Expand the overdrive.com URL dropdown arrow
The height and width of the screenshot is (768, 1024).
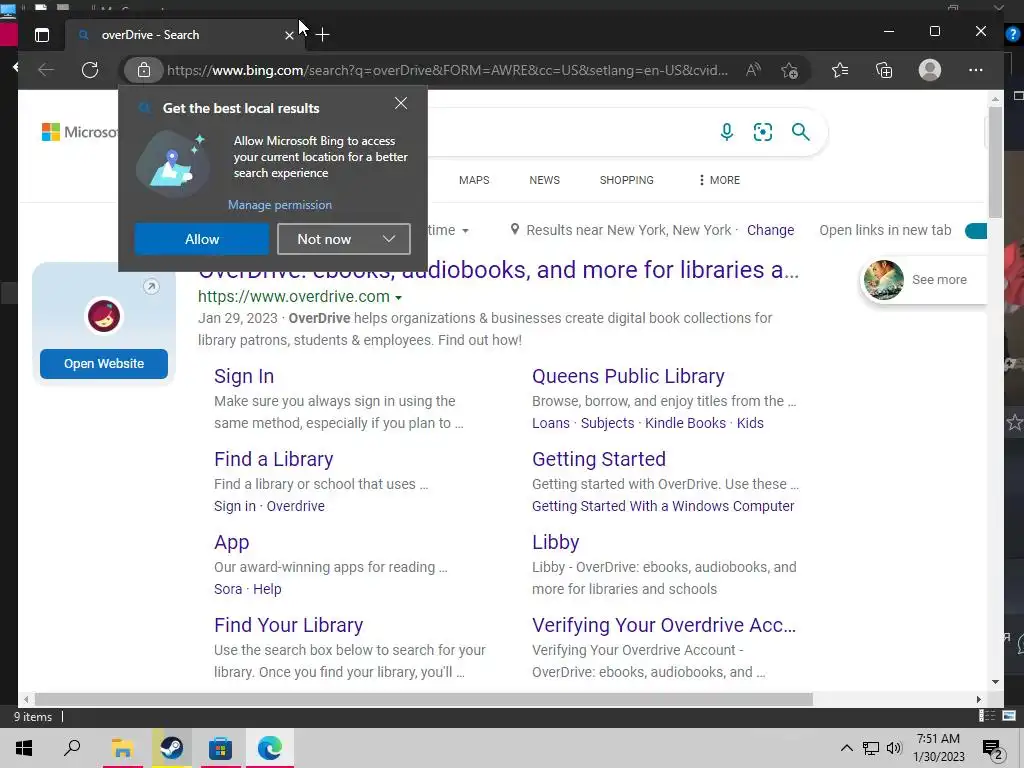[x=398, y=298]
